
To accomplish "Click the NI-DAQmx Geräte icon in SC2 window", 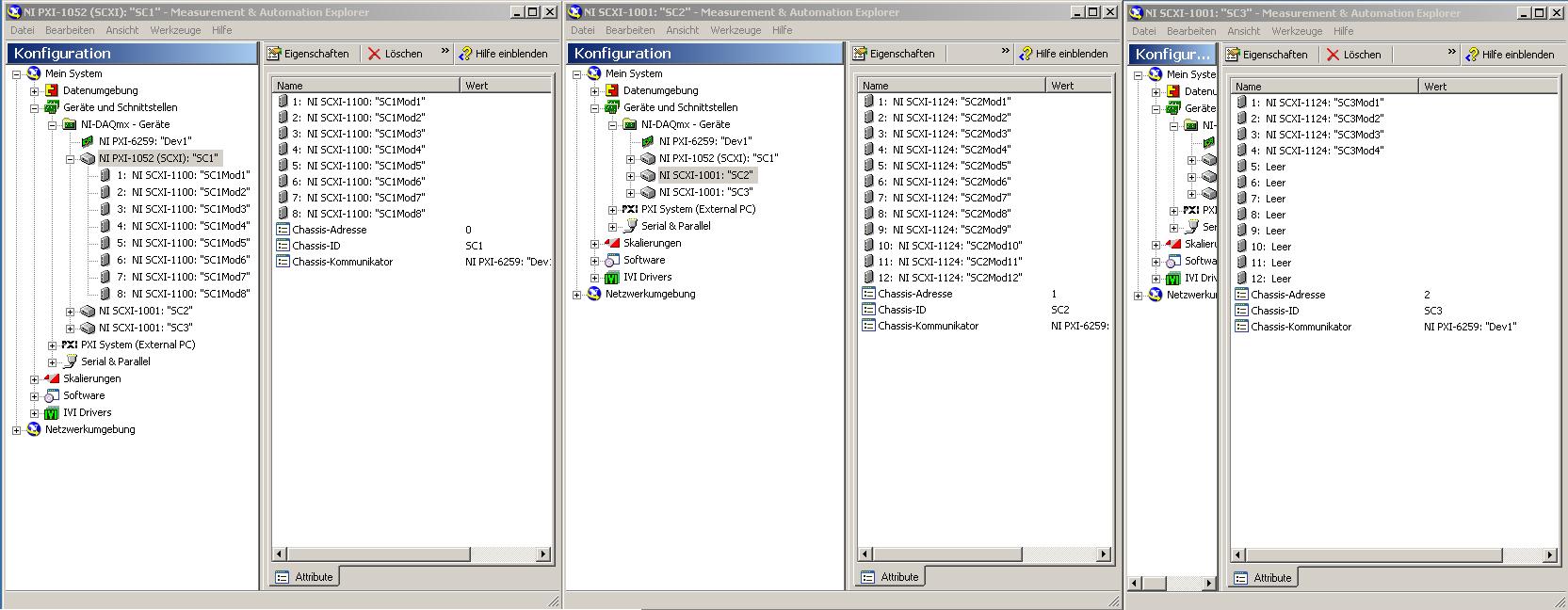I will click(630, 124).
